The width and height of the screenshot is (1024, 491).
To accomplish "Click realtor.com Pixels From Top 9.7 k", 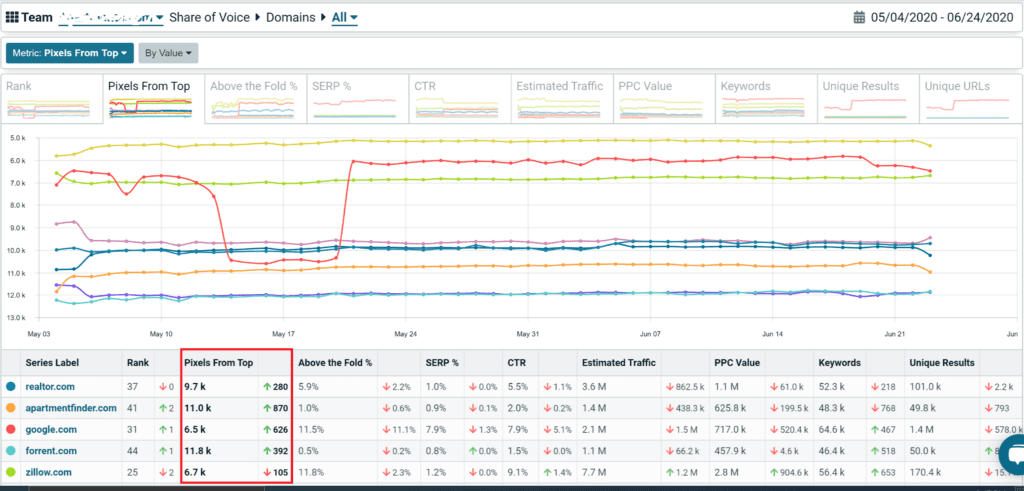I will [x=196, y=387].
